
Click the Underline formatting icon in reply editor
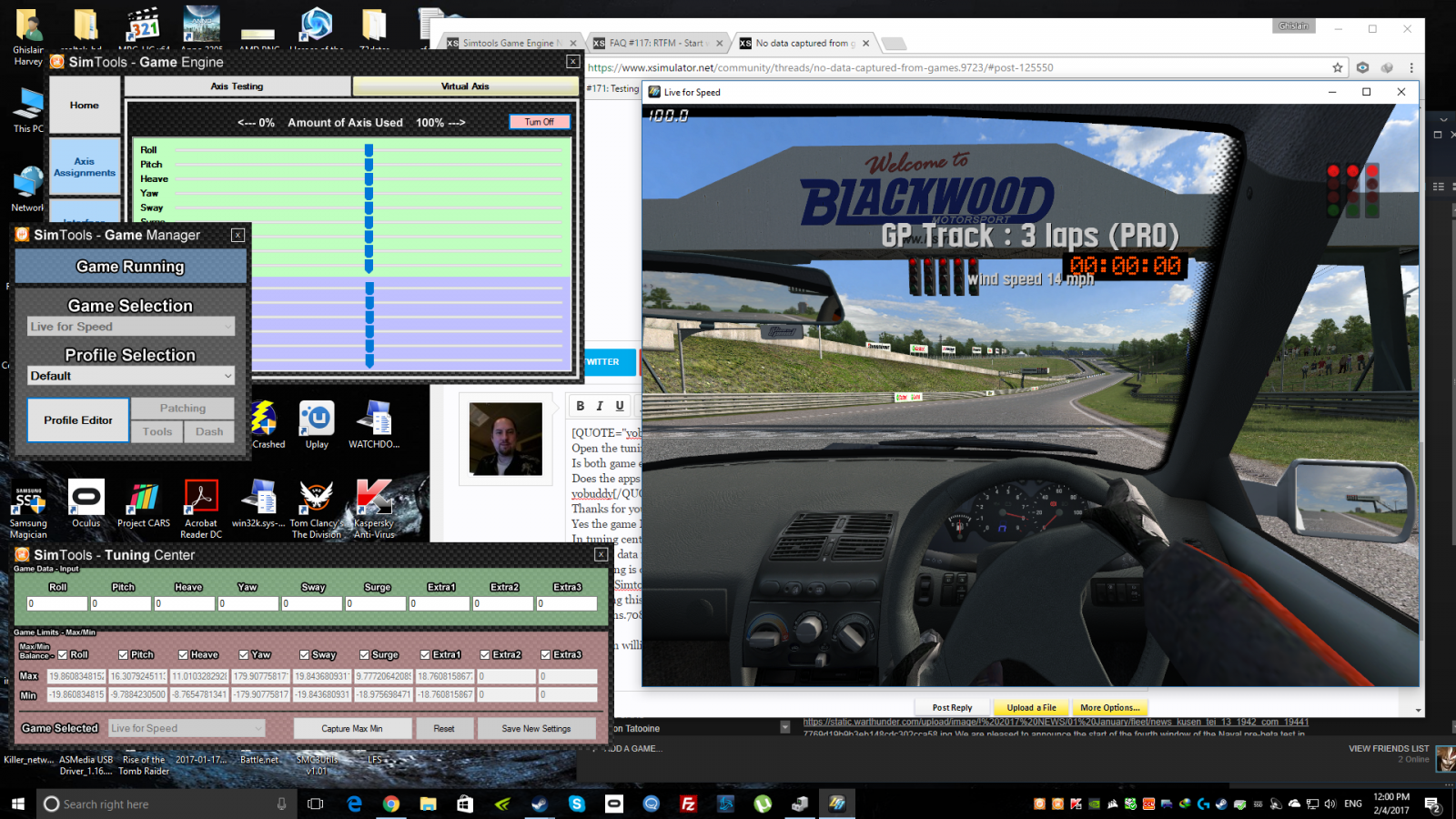tap(620, 406)
